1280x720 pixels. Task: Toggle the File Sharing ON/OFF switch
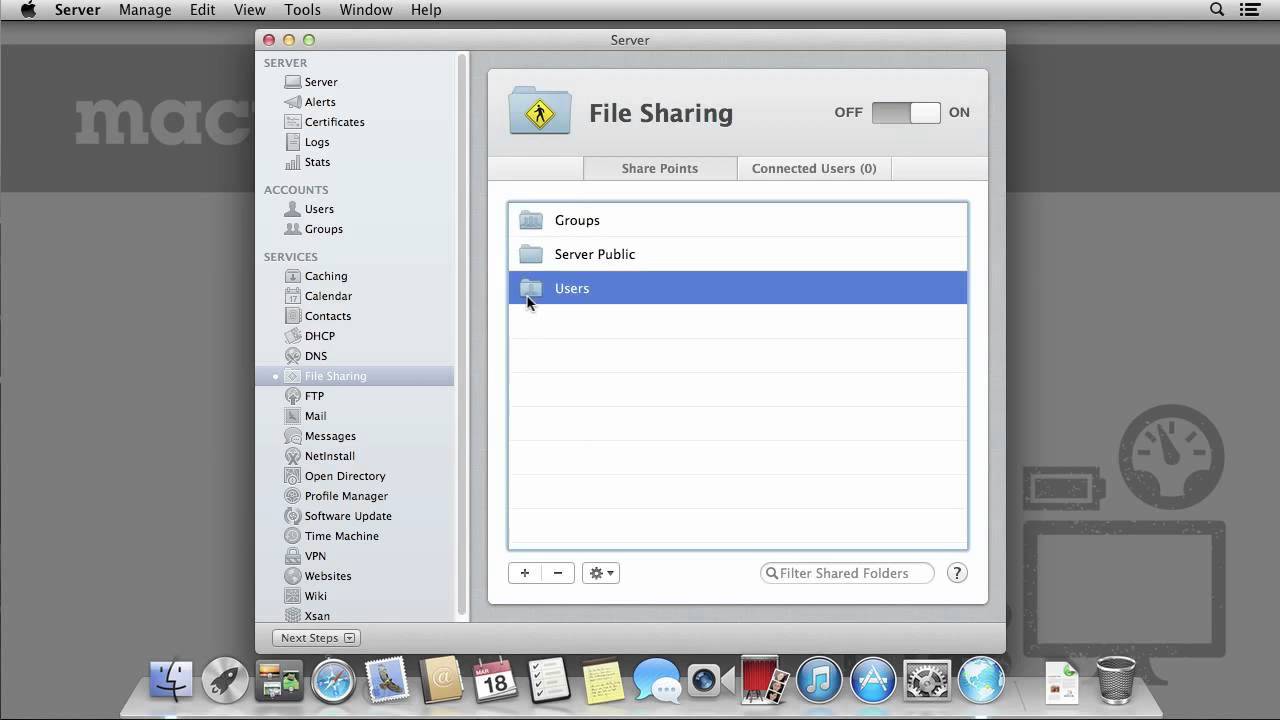pyautogui.click(x=906, y=113)
